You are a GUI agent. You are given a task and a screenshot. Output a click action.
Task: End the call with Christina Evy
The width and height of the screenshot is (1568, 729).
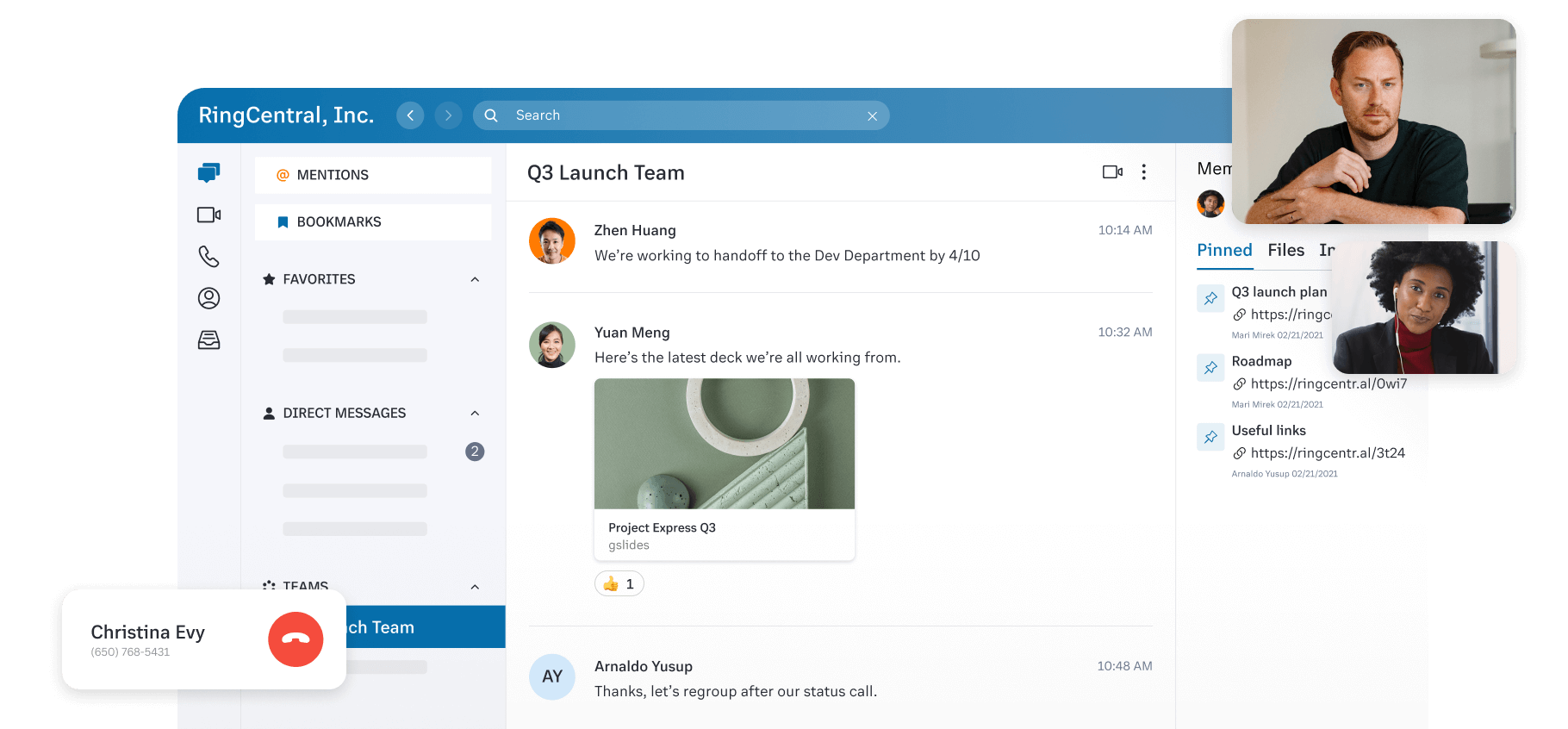click(296, 639)
